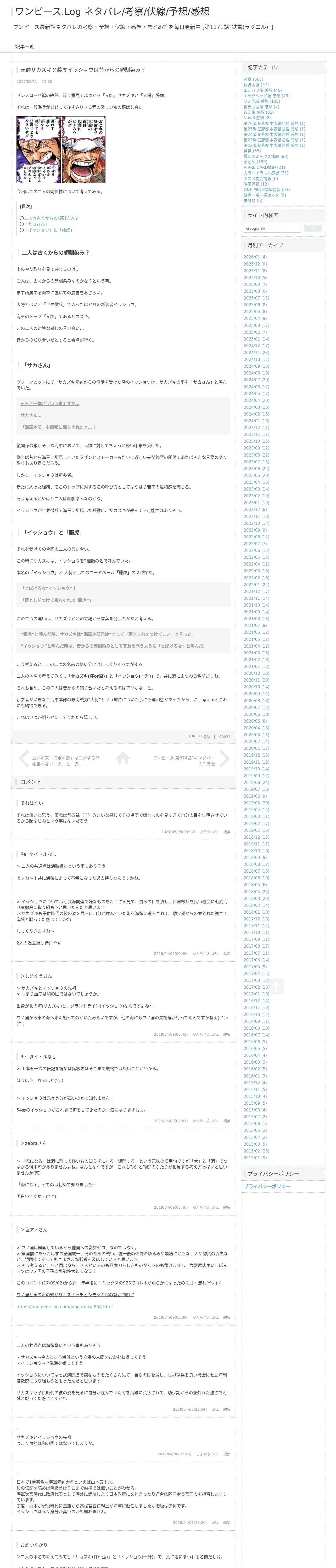Image resolution: width=336 pixels, height=1568 pixels.
Task: Click the Sakazuki and Fujitora manga image
Action: coord(61,150)
